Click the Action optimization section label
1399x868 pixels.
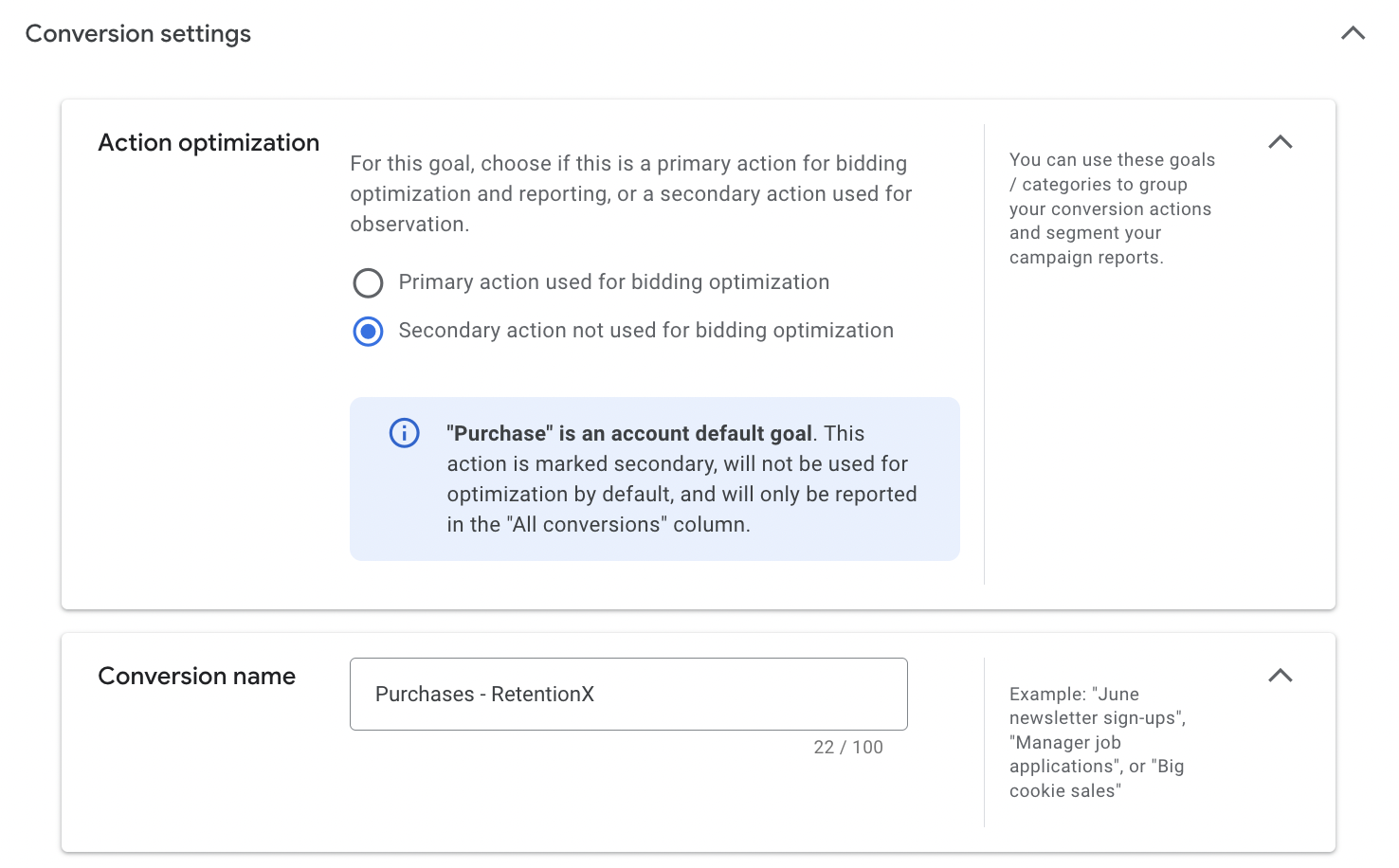click(208, 142)
